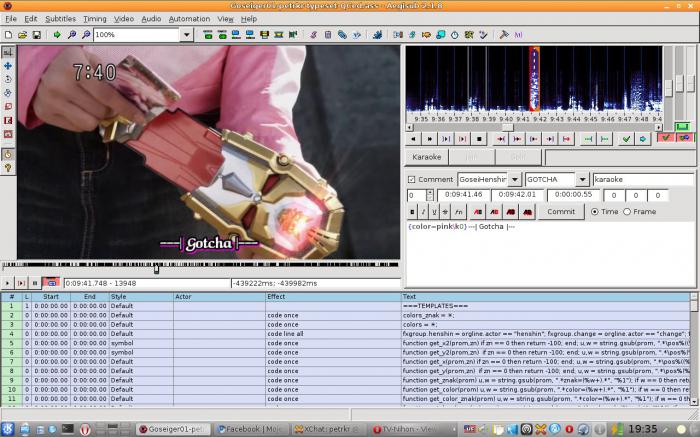The image size is (700, 437).
Task: Open the Automation manager toolbar icon
Action: coord(377,34)
